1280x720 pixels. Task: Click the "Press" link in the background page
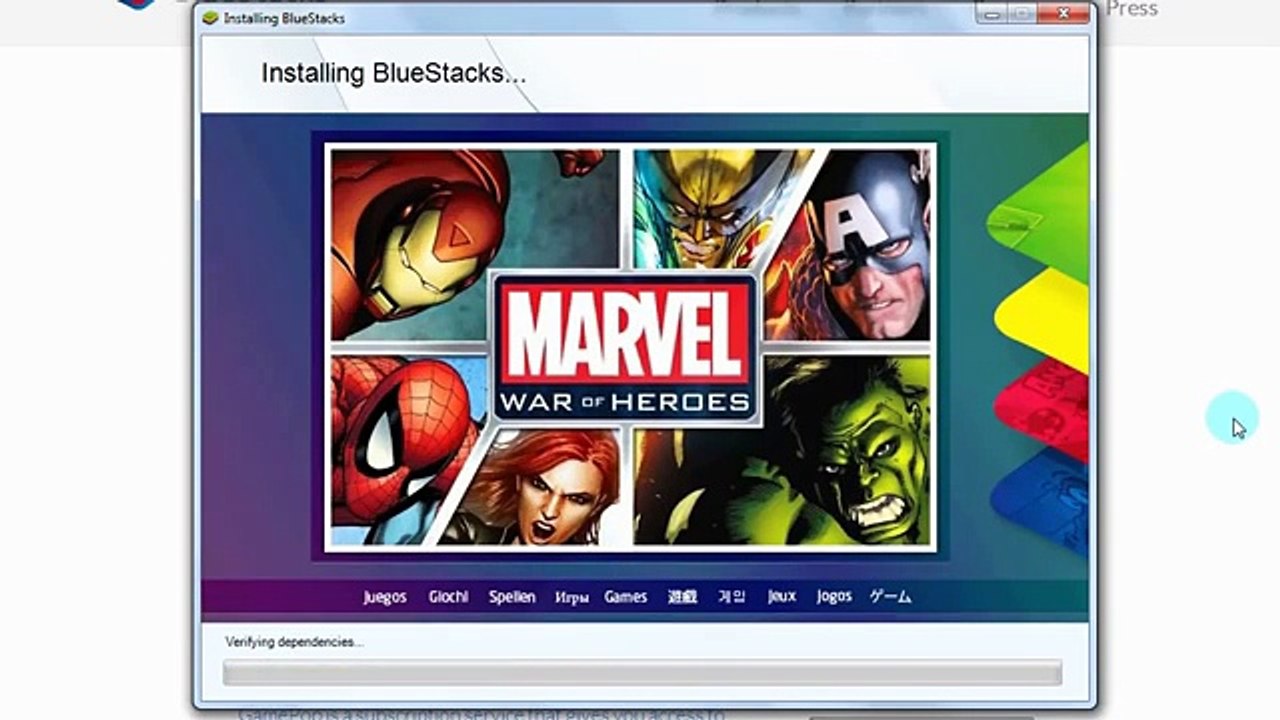click(x=1132, y=8)
